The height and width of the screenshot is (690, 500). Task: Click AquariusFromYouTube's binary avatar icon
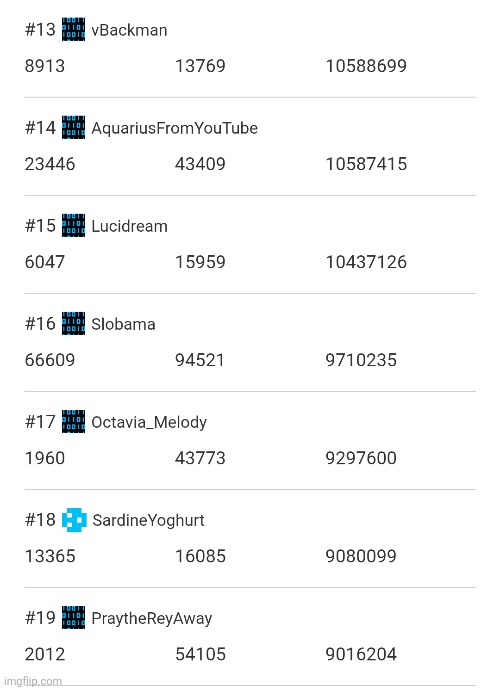tap(74, 128)
